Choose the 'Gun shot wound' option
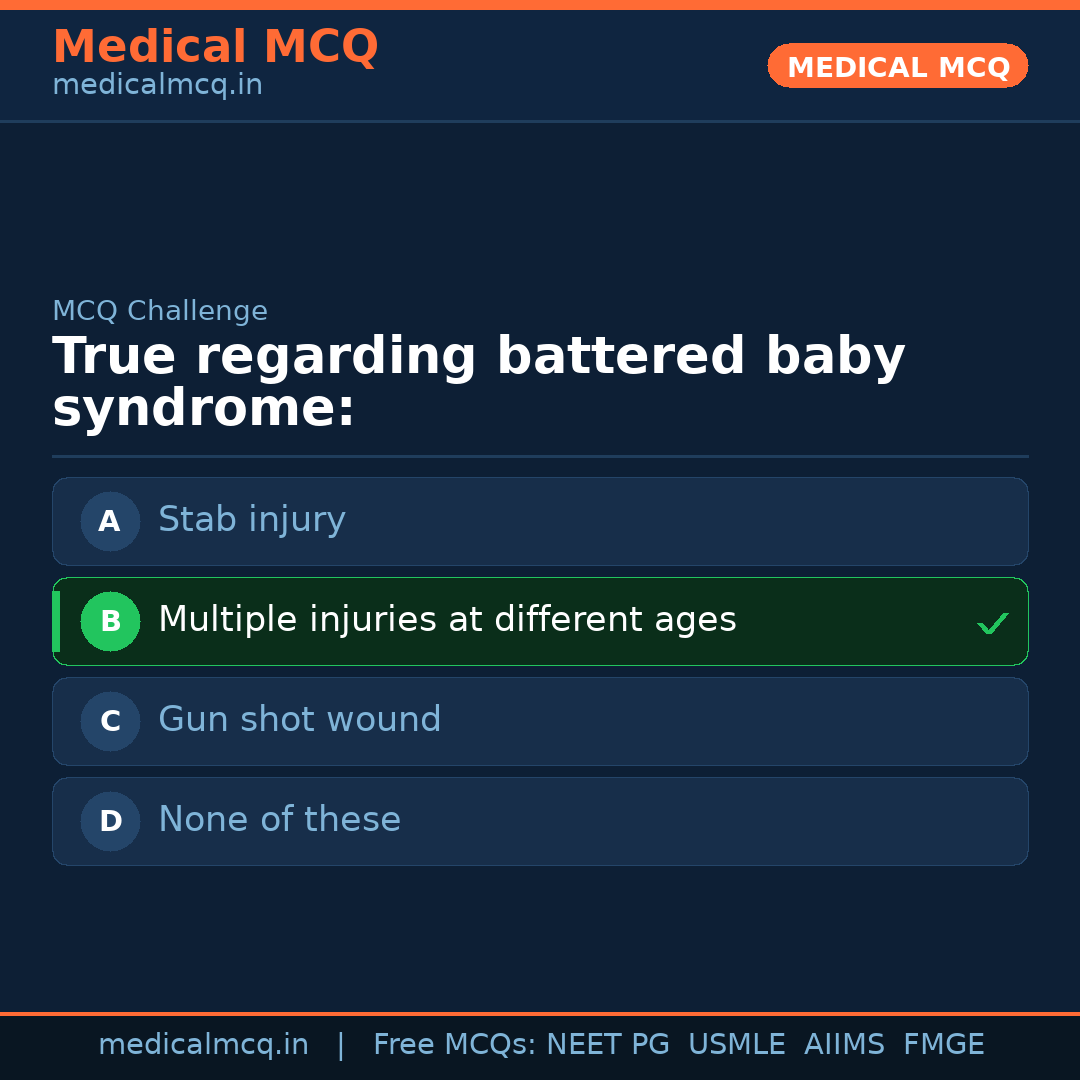1080x1080 pixels. point(299,720)
